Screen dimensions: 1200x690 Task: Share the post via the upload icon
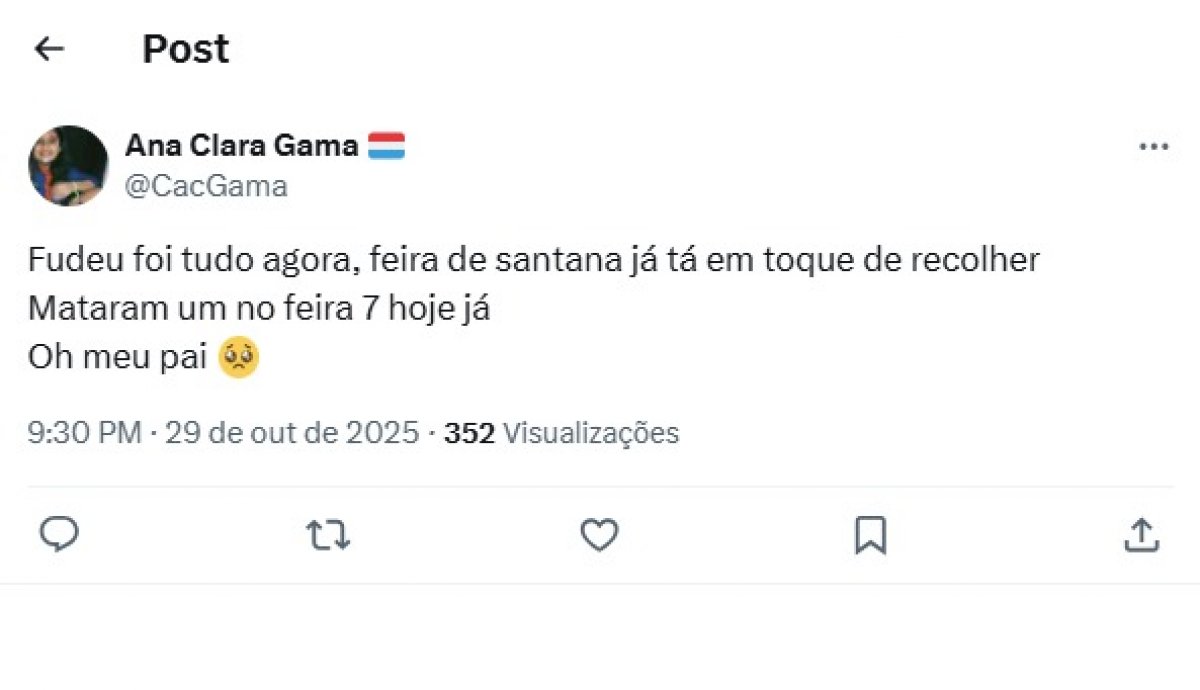pyautogui.click(x=1141, y=536)
